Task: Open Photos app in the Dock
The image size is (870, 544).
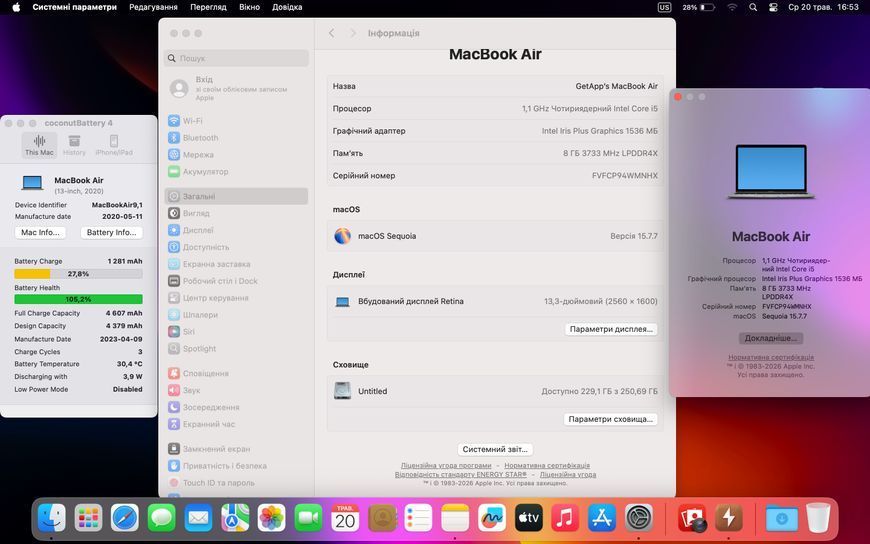Action: (x=272, y=517)
